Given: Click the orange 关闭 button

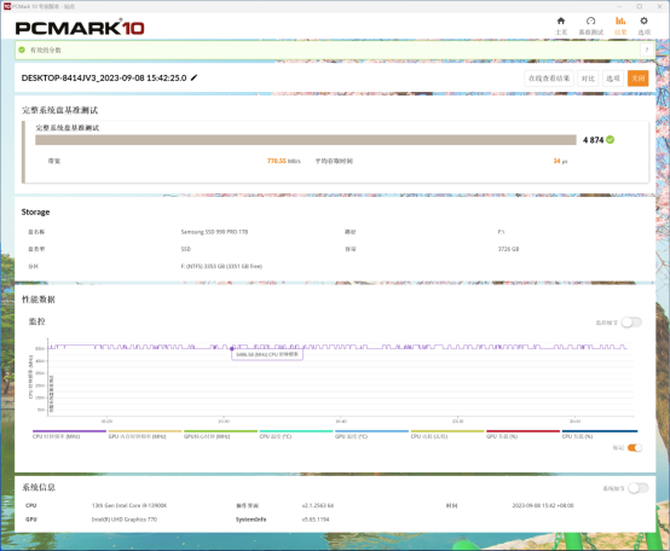Looking at the screenshot, I should tap(638, 78).
